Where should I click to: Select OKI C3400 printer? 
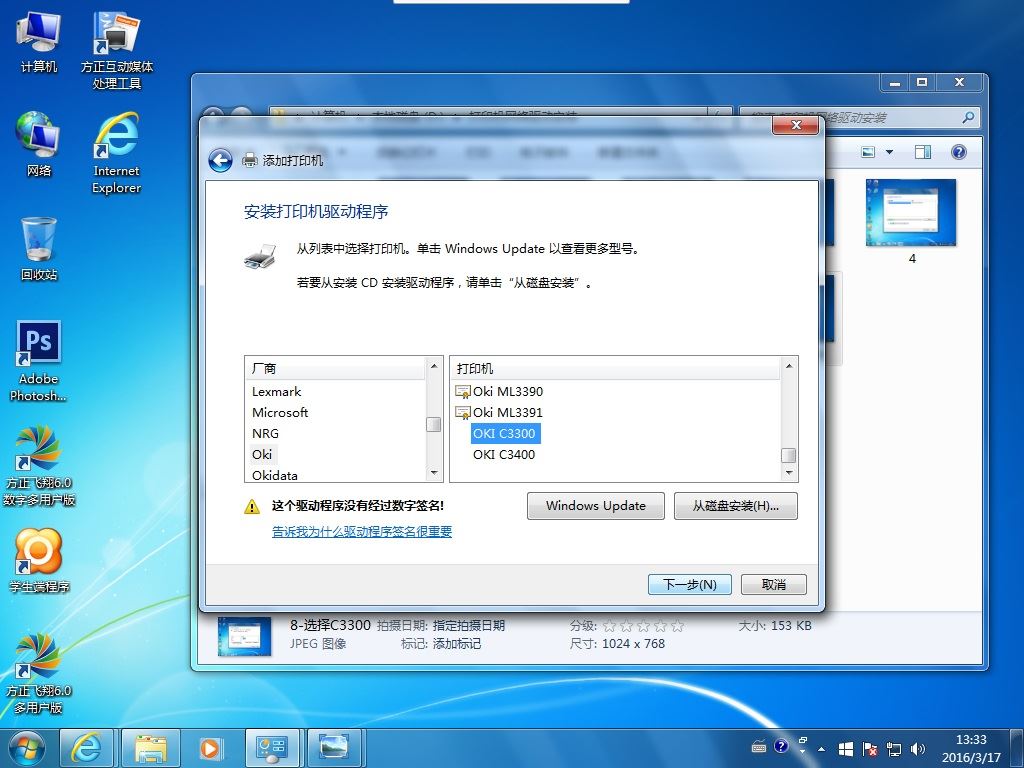[x=504, y=454]
